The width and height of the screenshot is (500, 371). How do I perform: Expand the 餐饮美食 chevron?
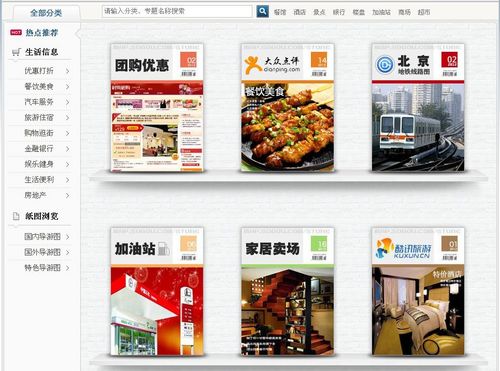[67, 87]
